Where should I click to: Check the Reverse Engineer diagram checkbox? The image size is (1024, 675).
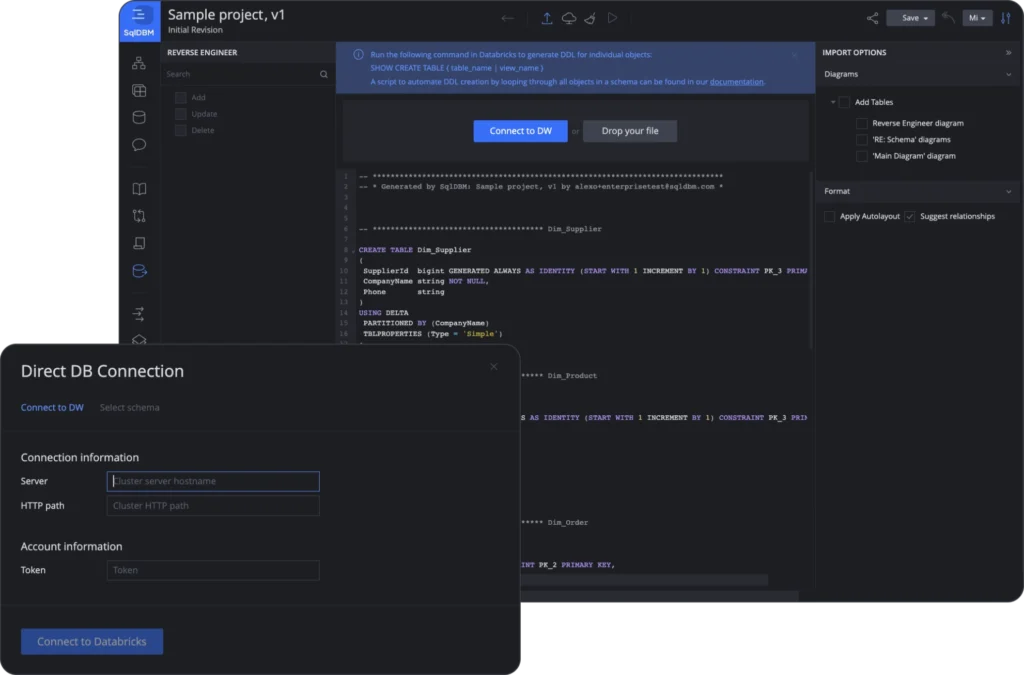coord(862,123)
